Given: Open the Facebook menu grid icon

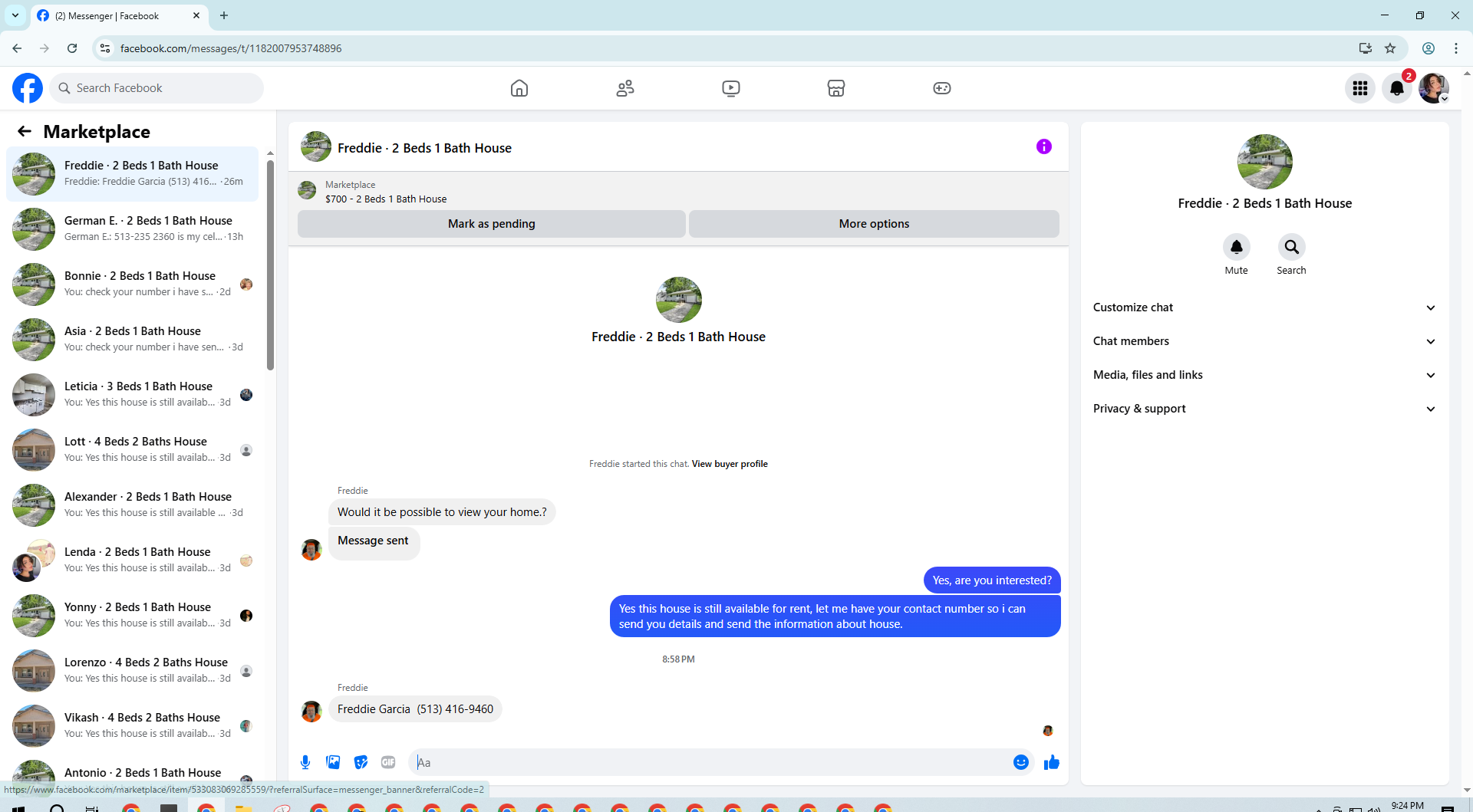Looking at the screenshot, I should [x=1360, y=88].
